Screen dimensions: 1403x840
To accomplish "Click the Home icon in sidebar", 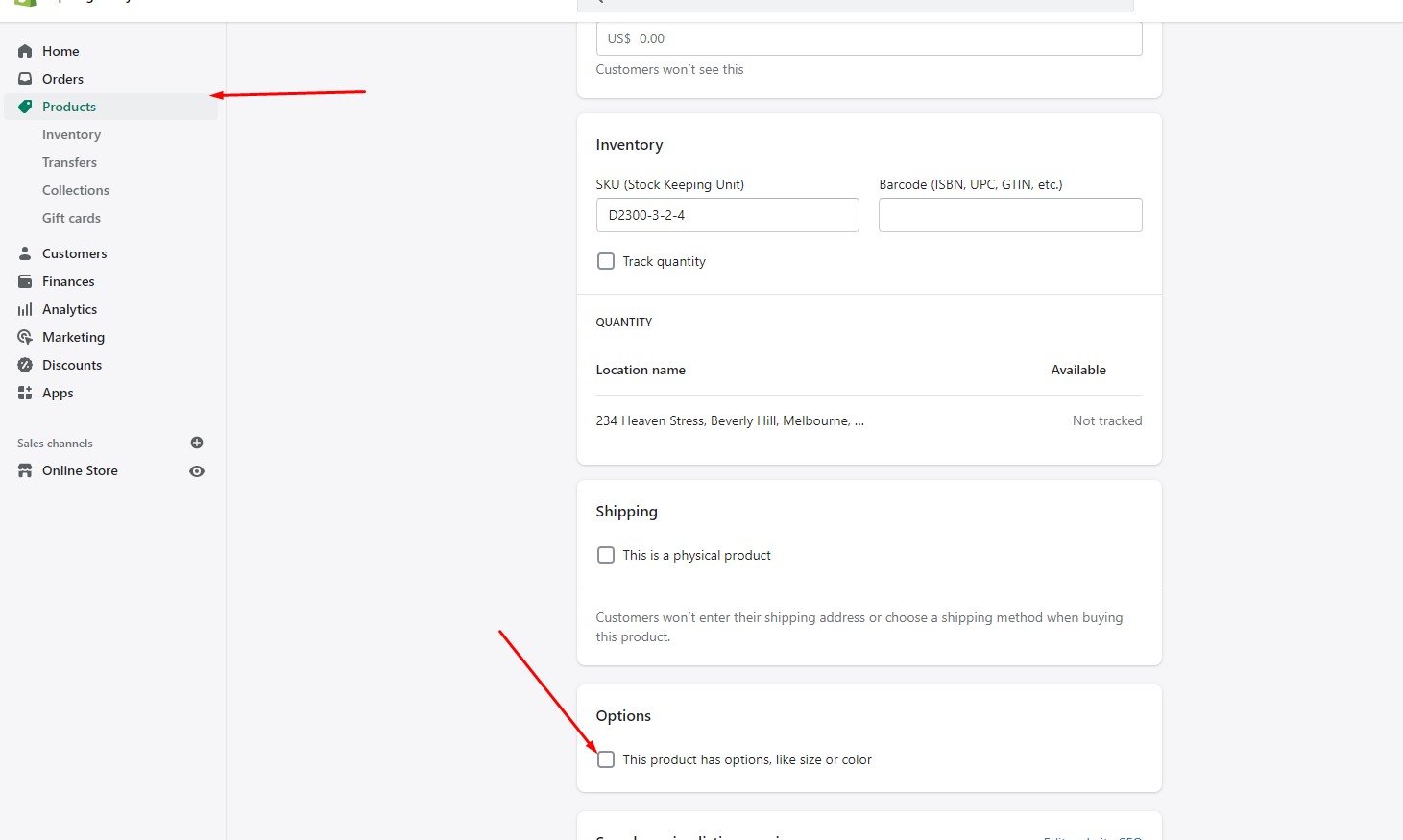I will [x=25, y=51].
